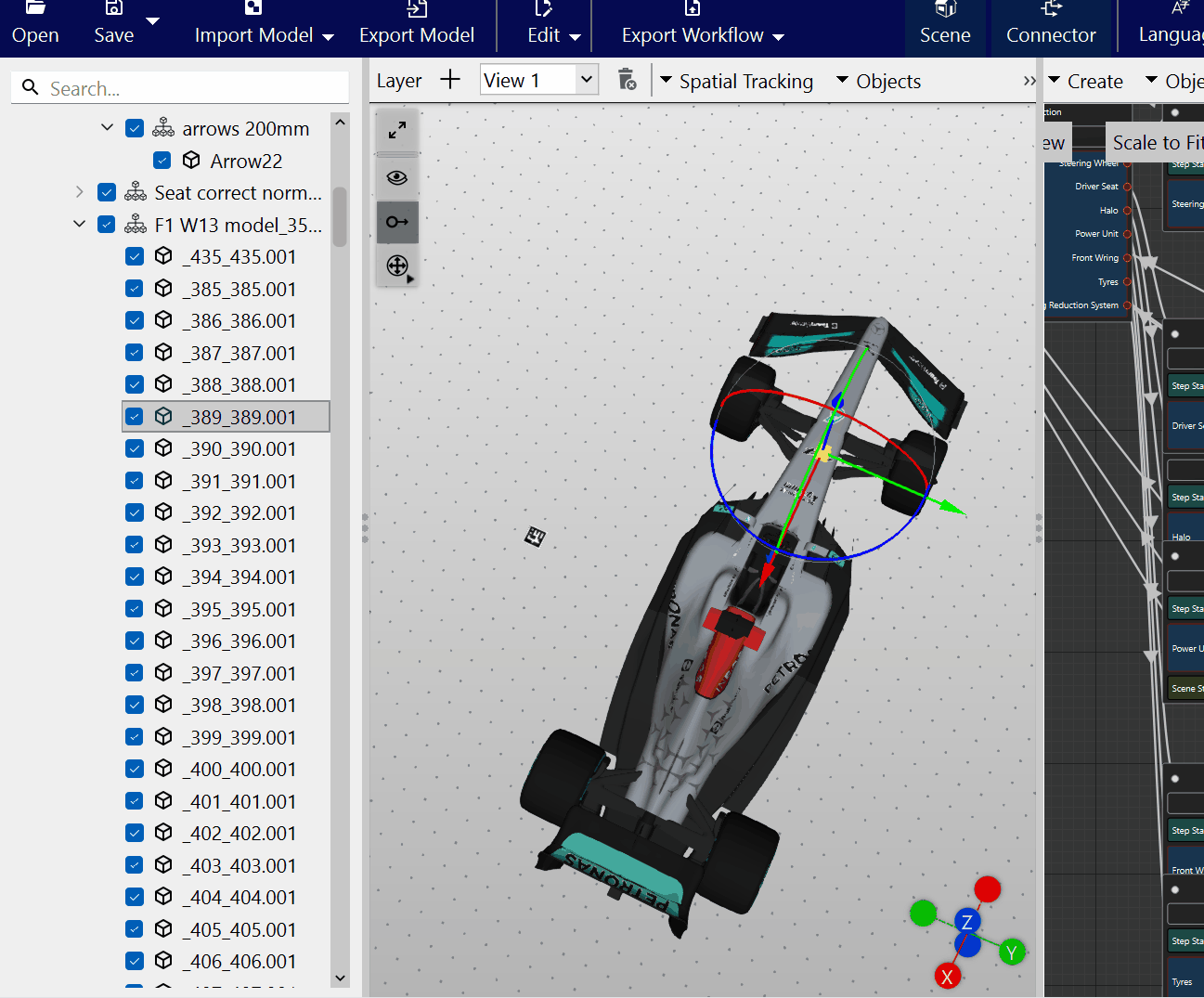Click the group icon for Seat correct norm
1204x998 pixels.
136,191
